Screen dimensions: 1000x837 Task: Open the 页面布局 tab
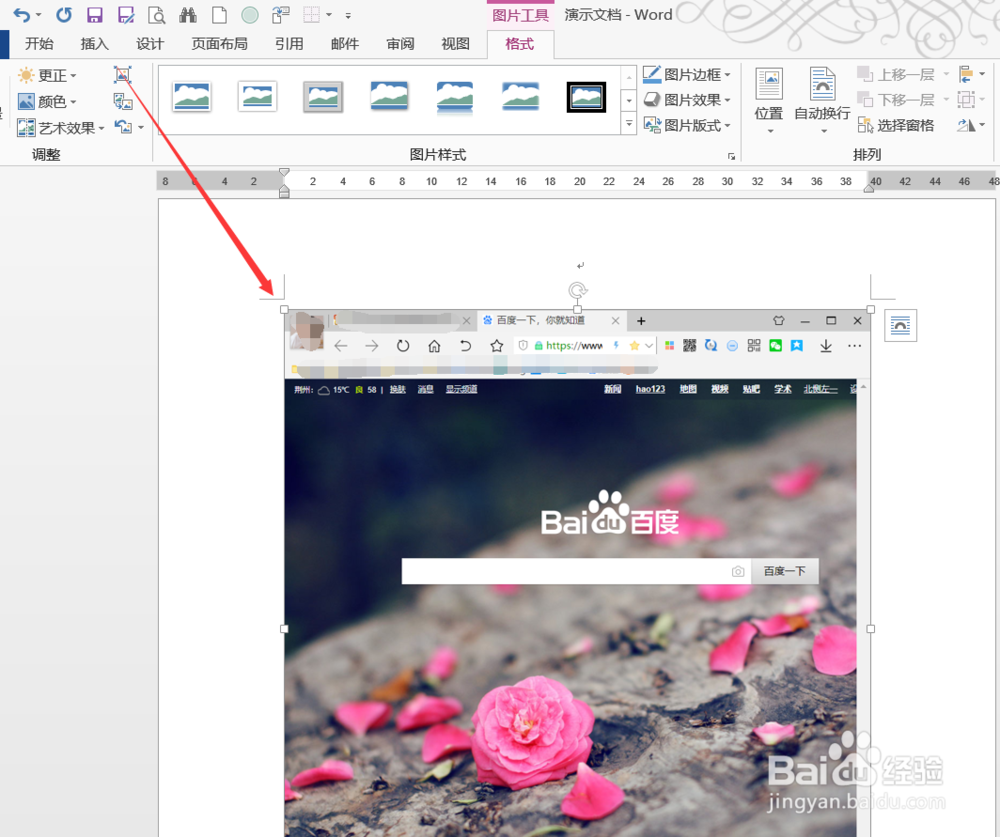[219, 44]
